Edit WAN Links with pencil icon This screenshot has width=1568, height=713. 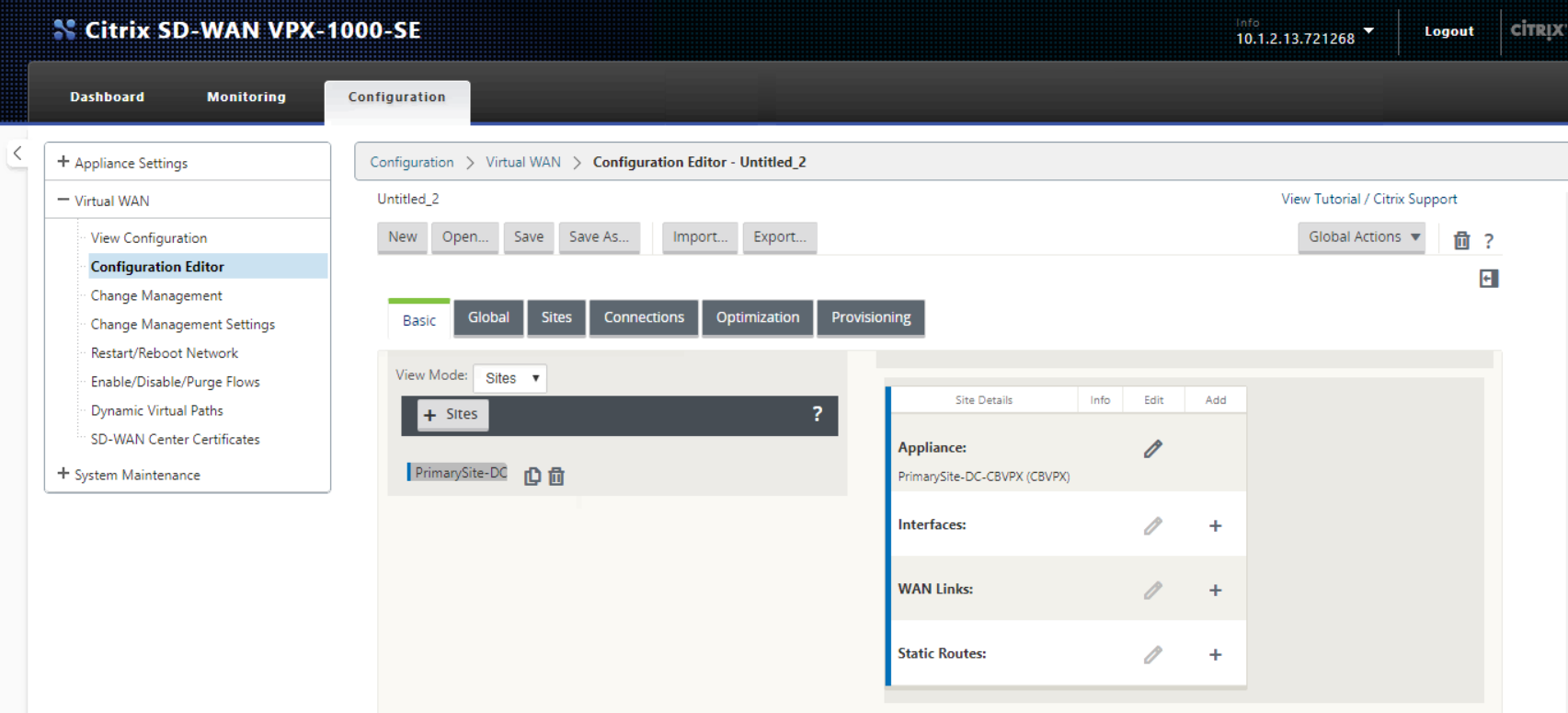tap(1153, 591)
